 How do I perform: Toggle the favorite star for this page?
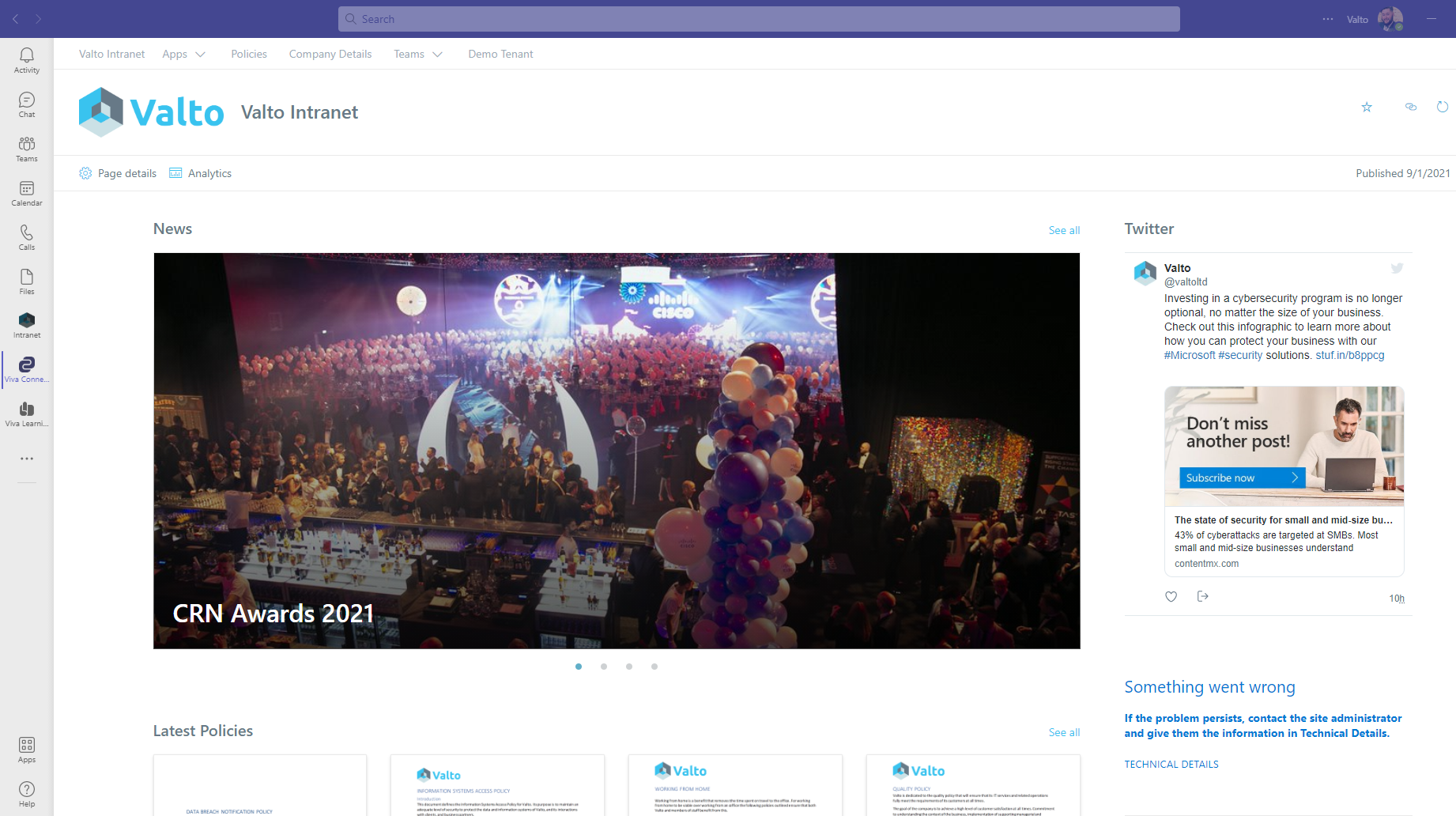pos(1367,107)
